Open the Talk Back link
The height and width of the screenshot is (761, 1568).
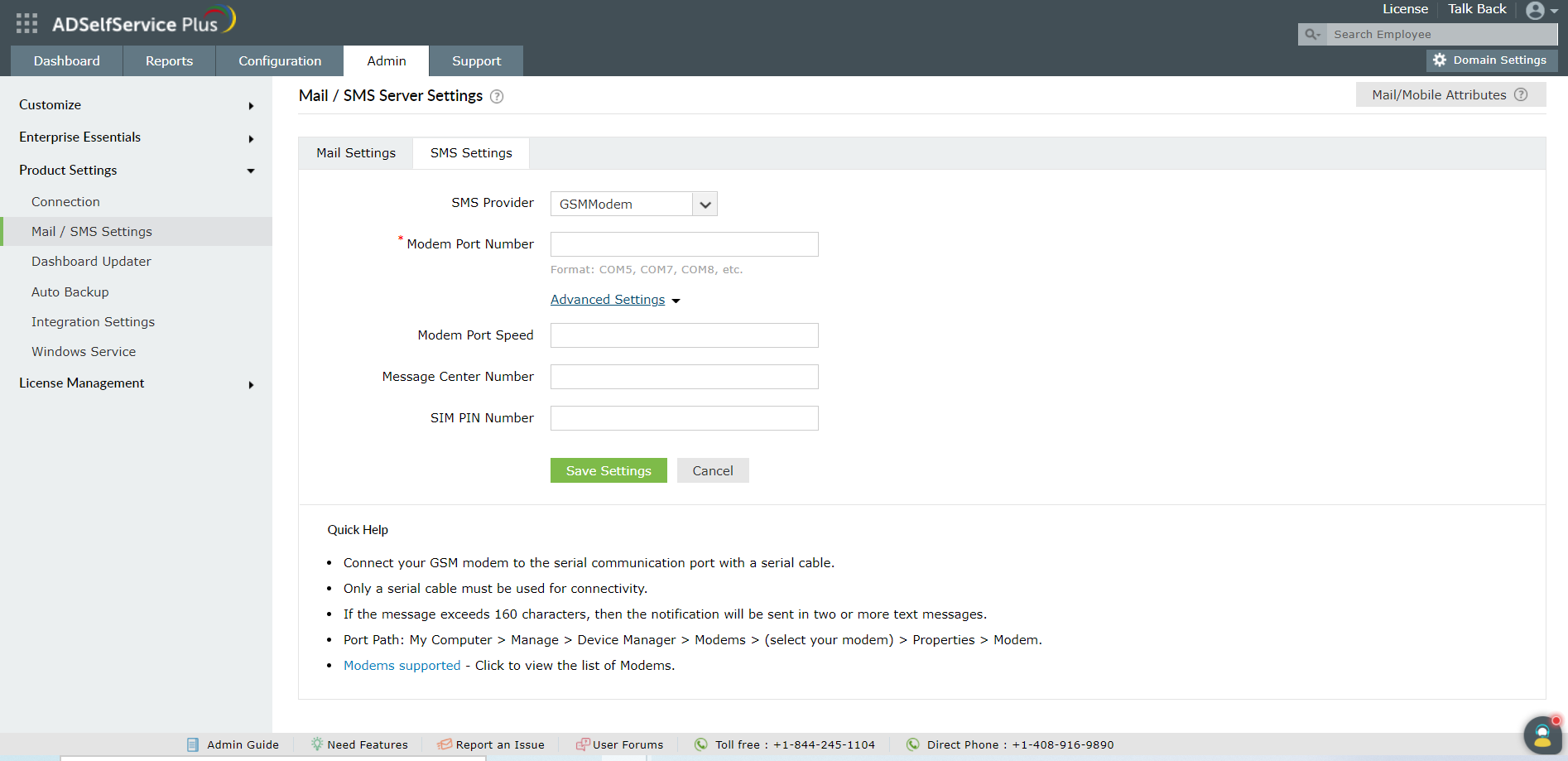(1477, 9)
